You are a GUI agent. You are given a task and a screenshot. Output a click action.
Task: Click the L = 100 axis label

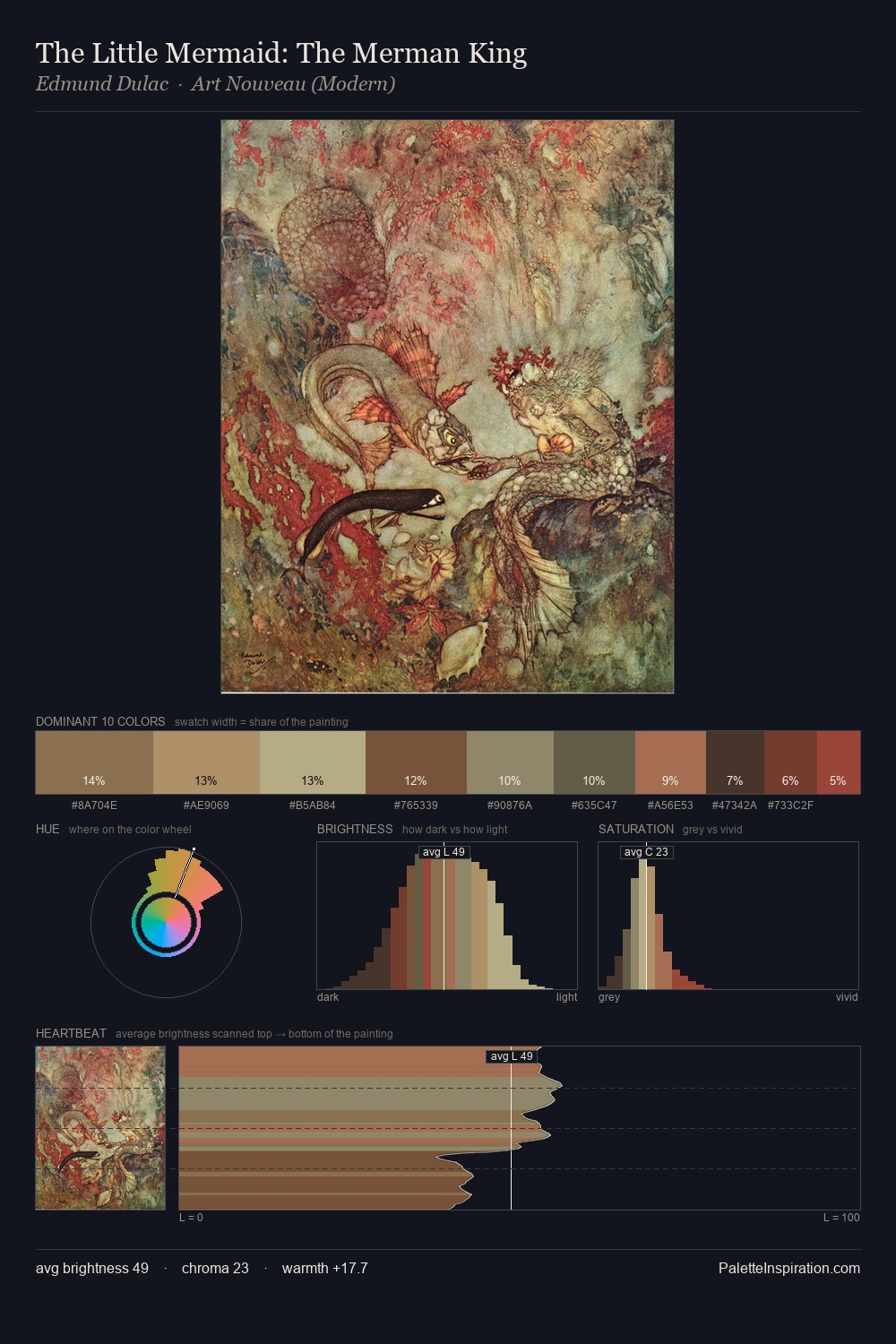[841, 1218]
